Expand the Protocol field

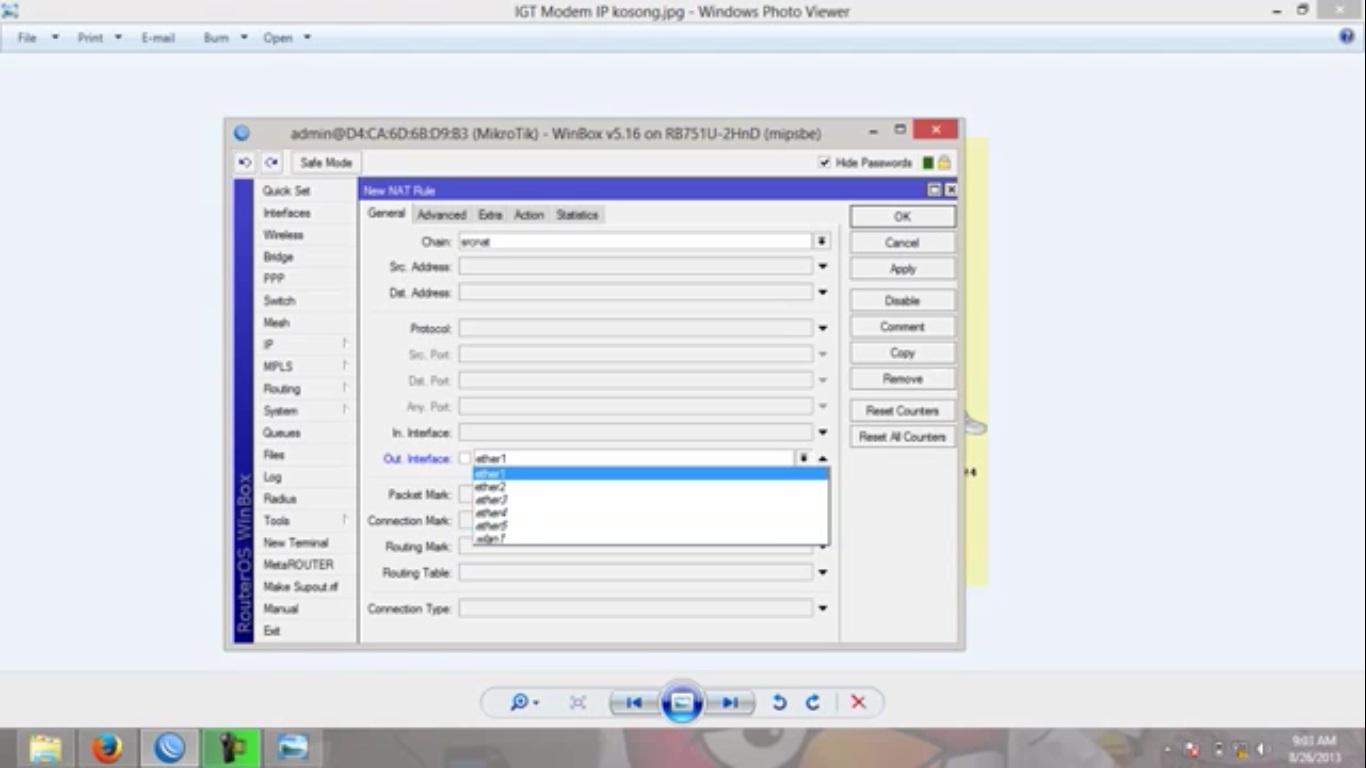pyautogui.click(x=822, y=328)
